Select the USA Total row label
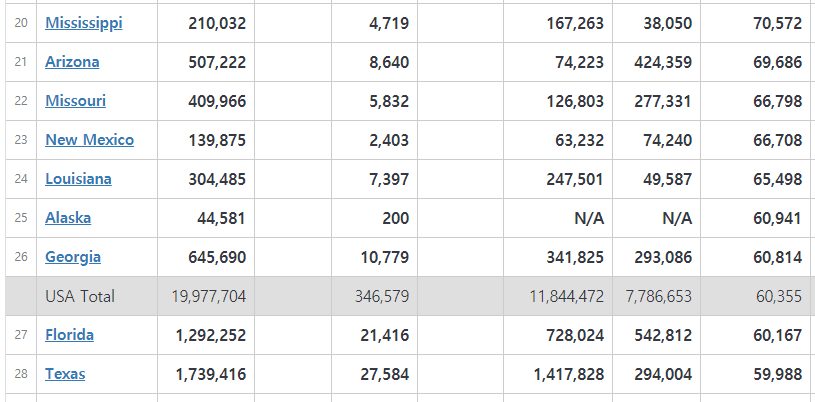 point(80,296)
